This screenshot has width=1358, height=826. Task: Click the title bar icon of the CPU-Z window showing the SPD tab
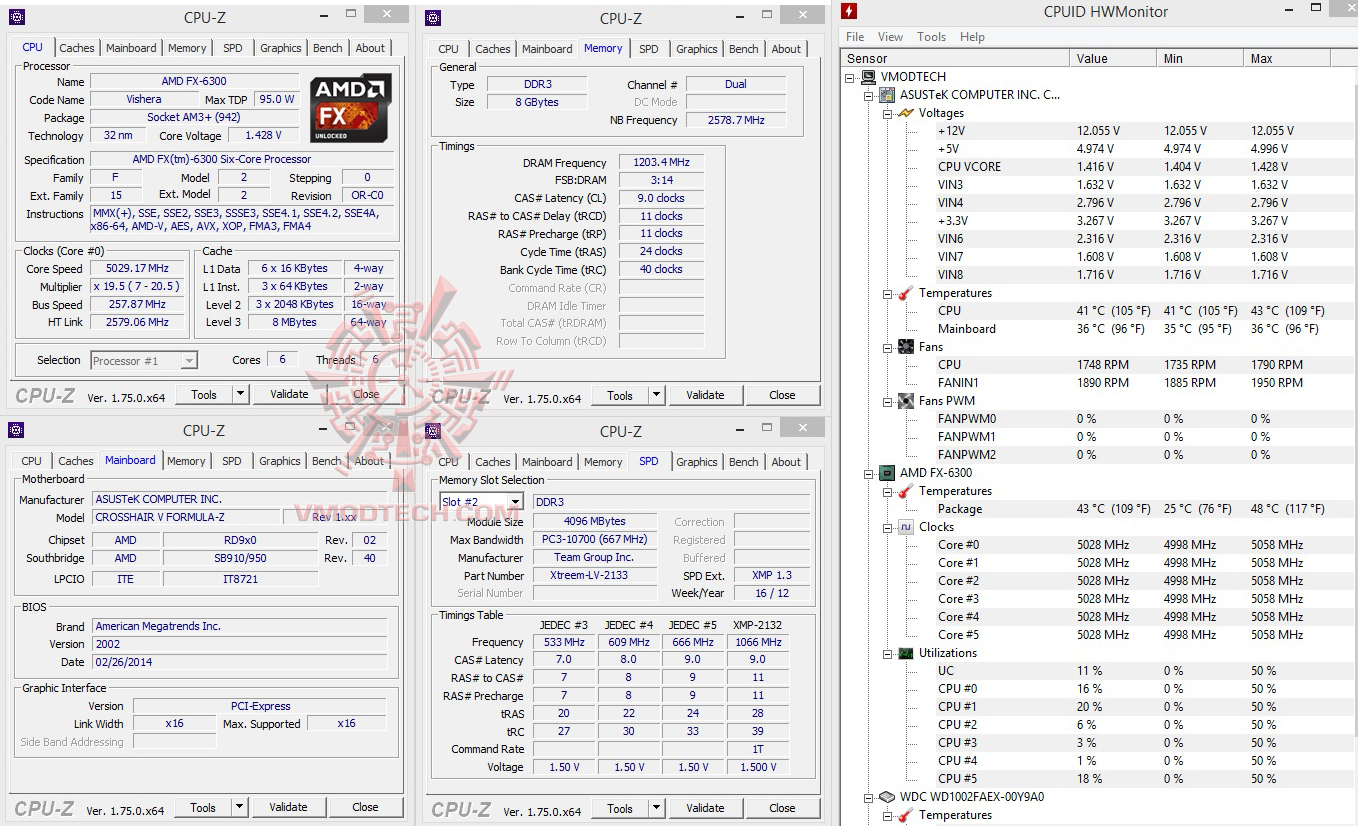point(433,431)
